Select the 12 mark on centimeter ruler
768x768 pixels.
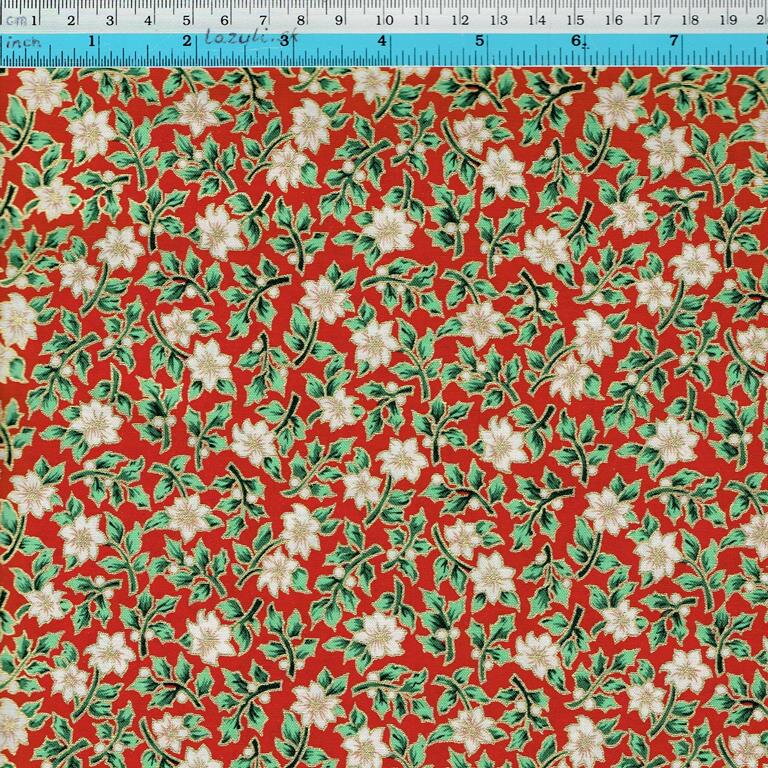coord(460,20)
